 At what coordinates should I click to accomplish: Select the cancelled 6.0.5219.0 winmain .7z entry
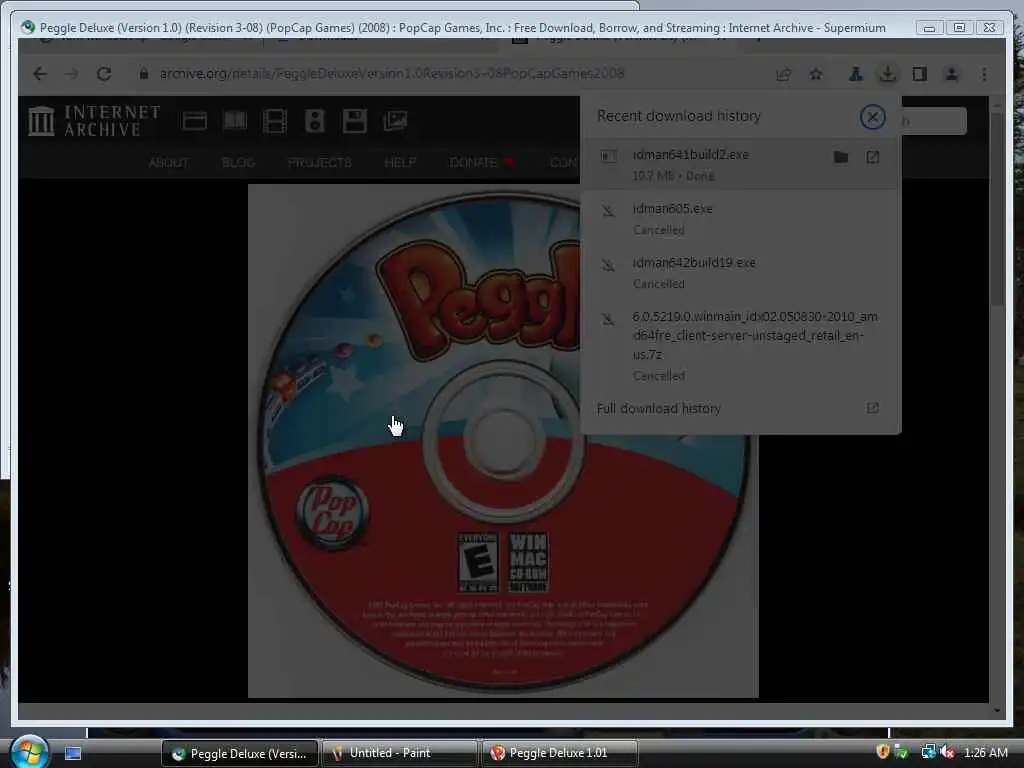coord(739,345)
